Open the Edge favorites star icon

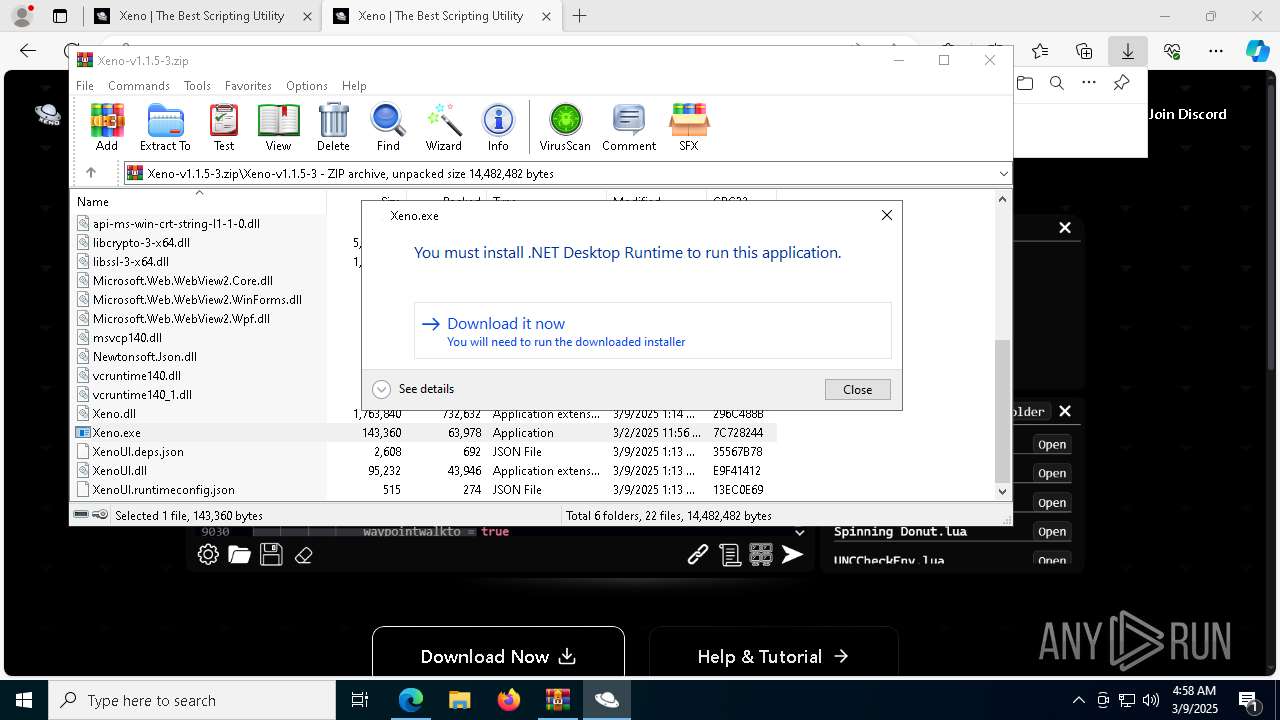pyautogui.click(x=1040, y=51)
